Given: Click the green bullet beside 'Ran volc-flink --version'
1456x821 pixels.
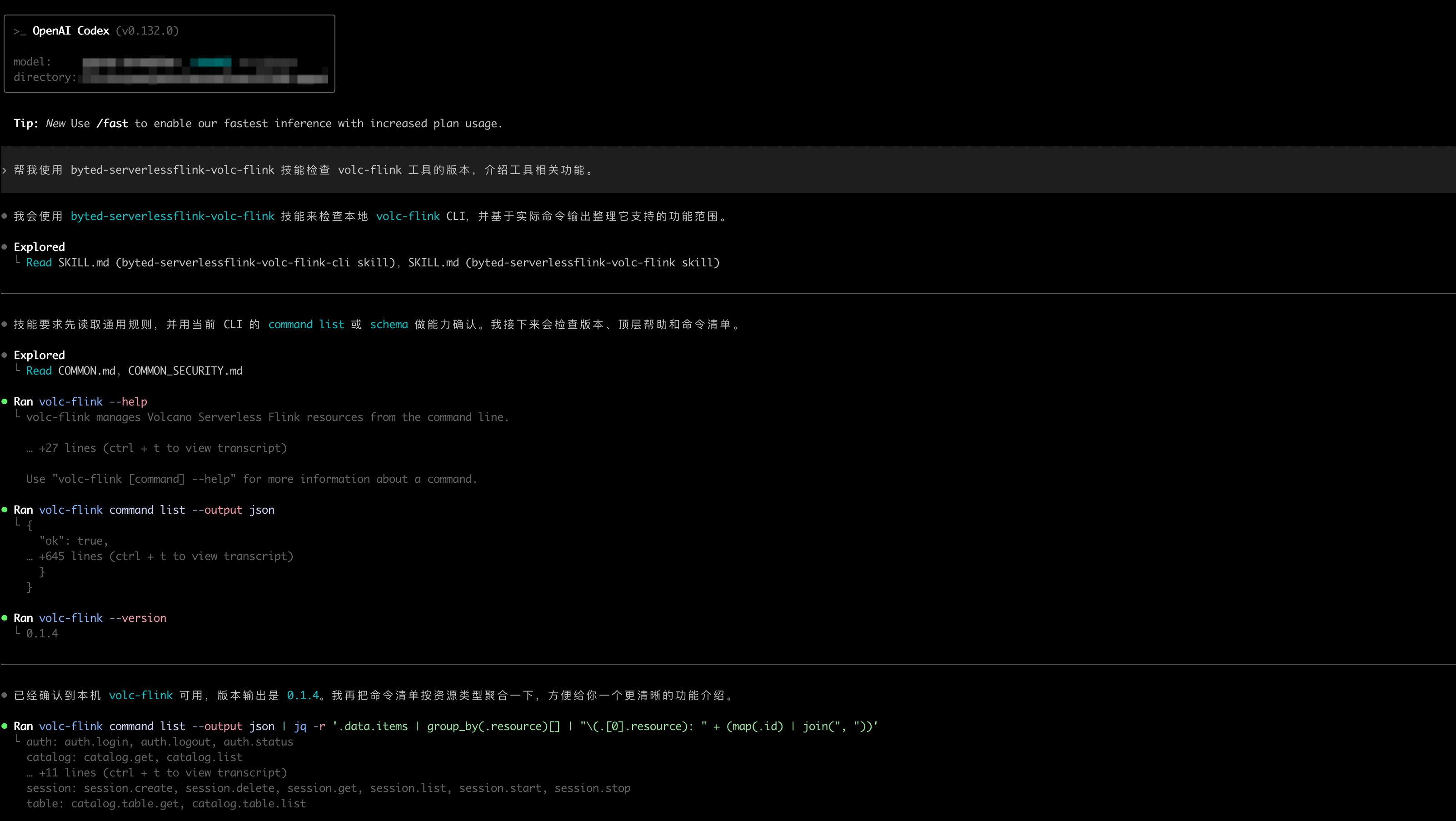Looking at the screenshot, I should (x=5, y=618).
